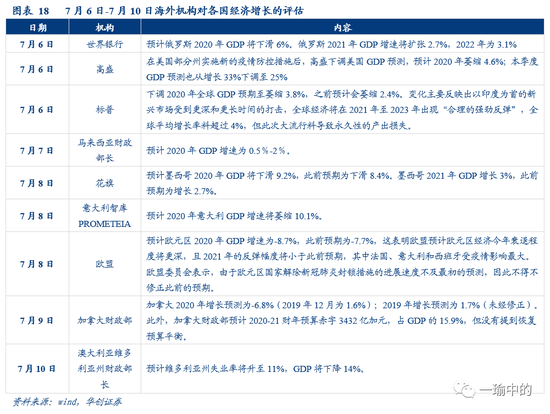Click the '机构' column header
550x414 pixels.
pos(105,27)
